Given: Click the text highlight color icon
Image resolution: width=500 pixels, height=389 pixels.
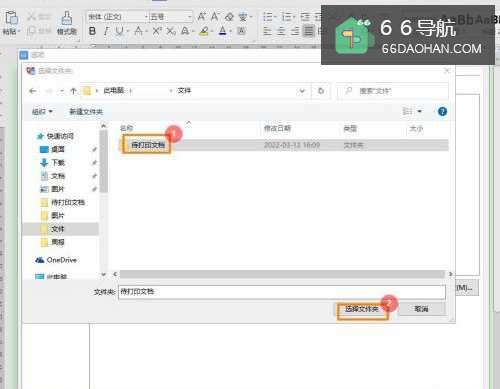Looking at the screenshot, I should click(x=204, y=31).
